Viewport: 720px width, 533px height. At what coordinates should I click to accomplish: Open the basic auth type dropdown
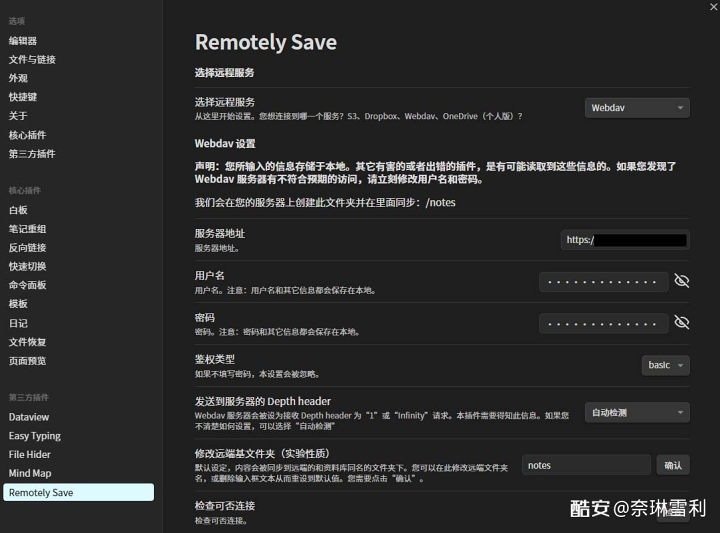click(665, 365)
